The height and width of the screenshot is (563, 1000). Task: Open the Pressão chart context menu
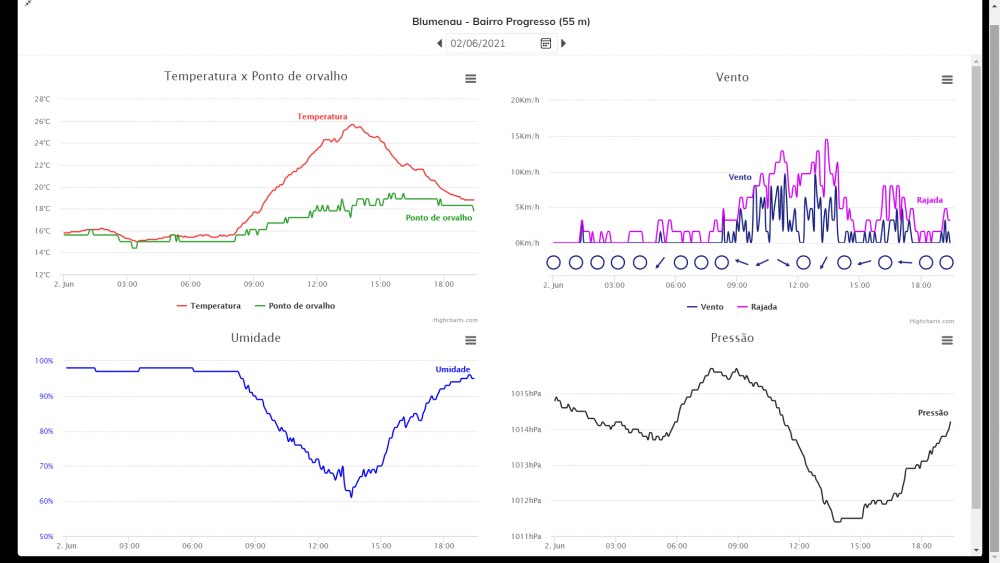click(x=947, y=340)
